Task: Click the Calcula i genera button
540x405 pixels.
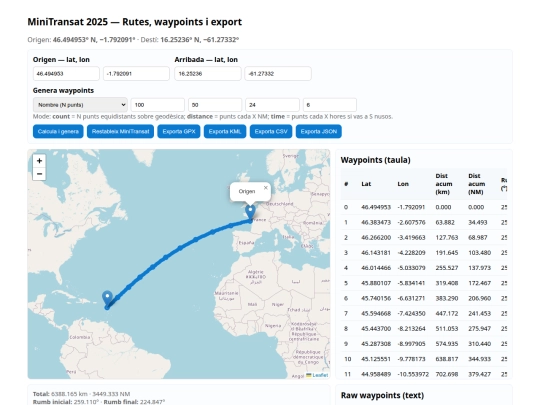Action: pos(58,132)
